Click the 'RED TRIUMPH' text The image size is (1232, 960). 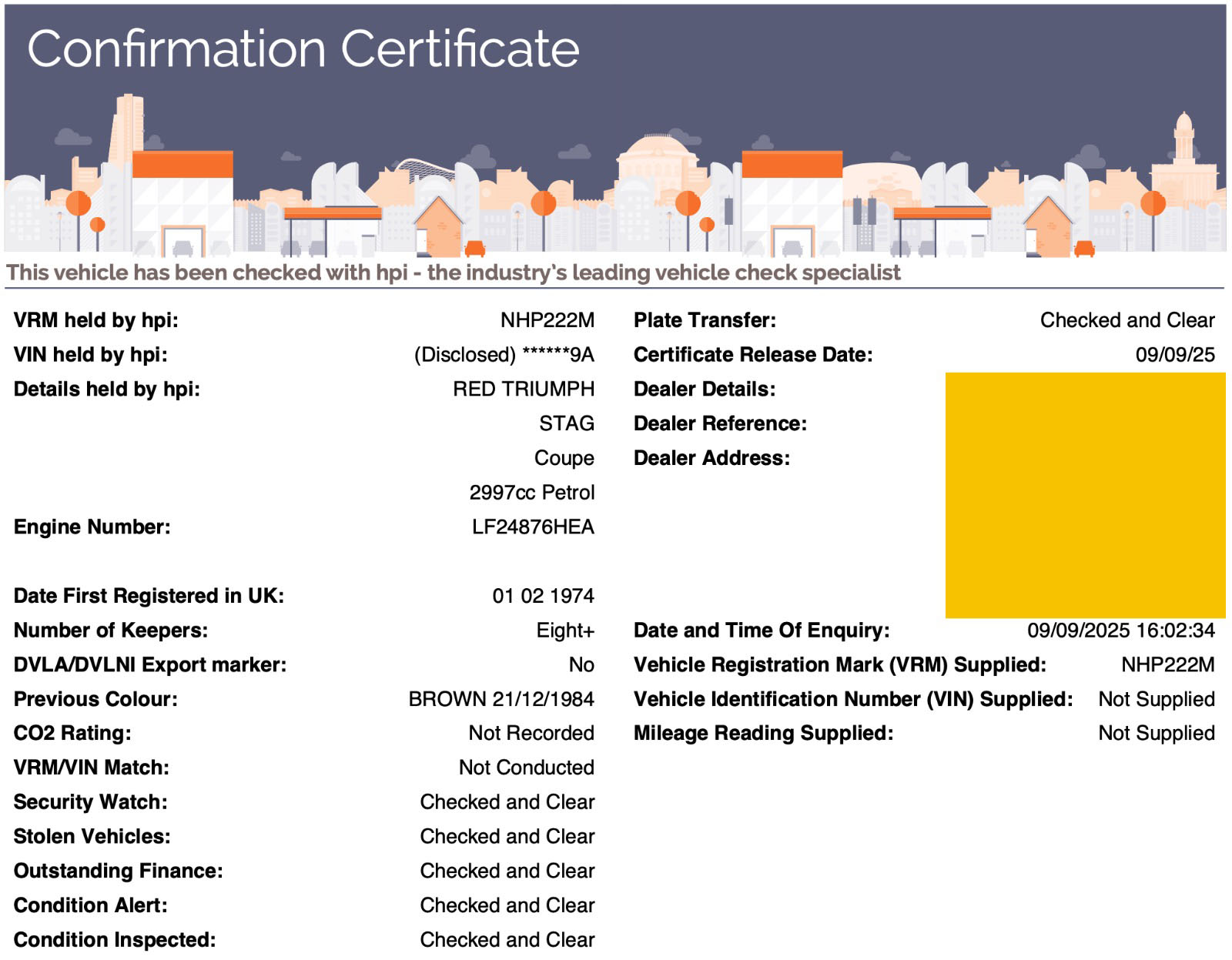tap(524, 390)
